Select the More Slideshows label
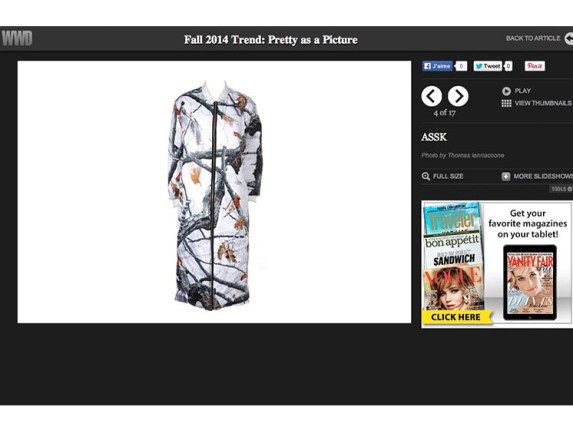Viewport: 573px width, 430px height. (x=543, y=176)
